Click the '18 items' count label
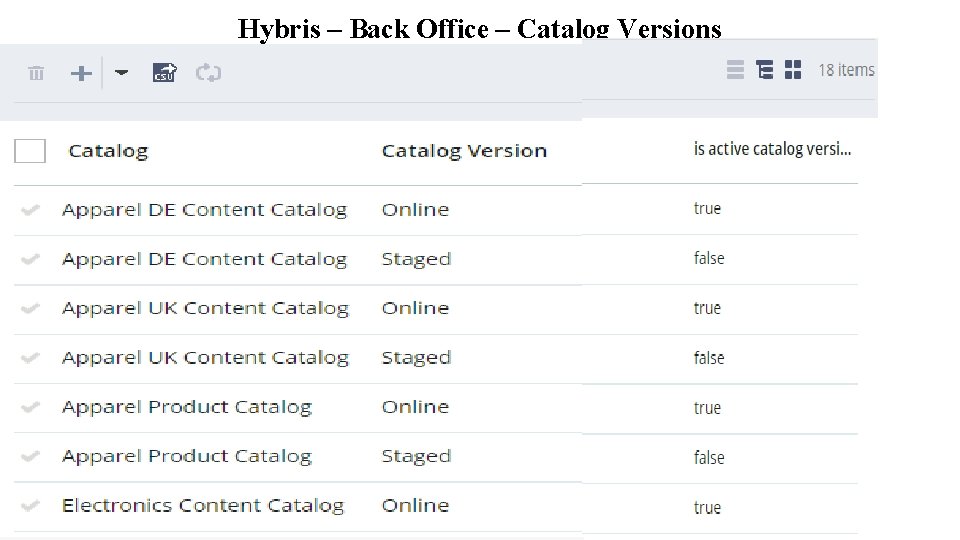This screenshot has height=540, width=960. point(846,70)
